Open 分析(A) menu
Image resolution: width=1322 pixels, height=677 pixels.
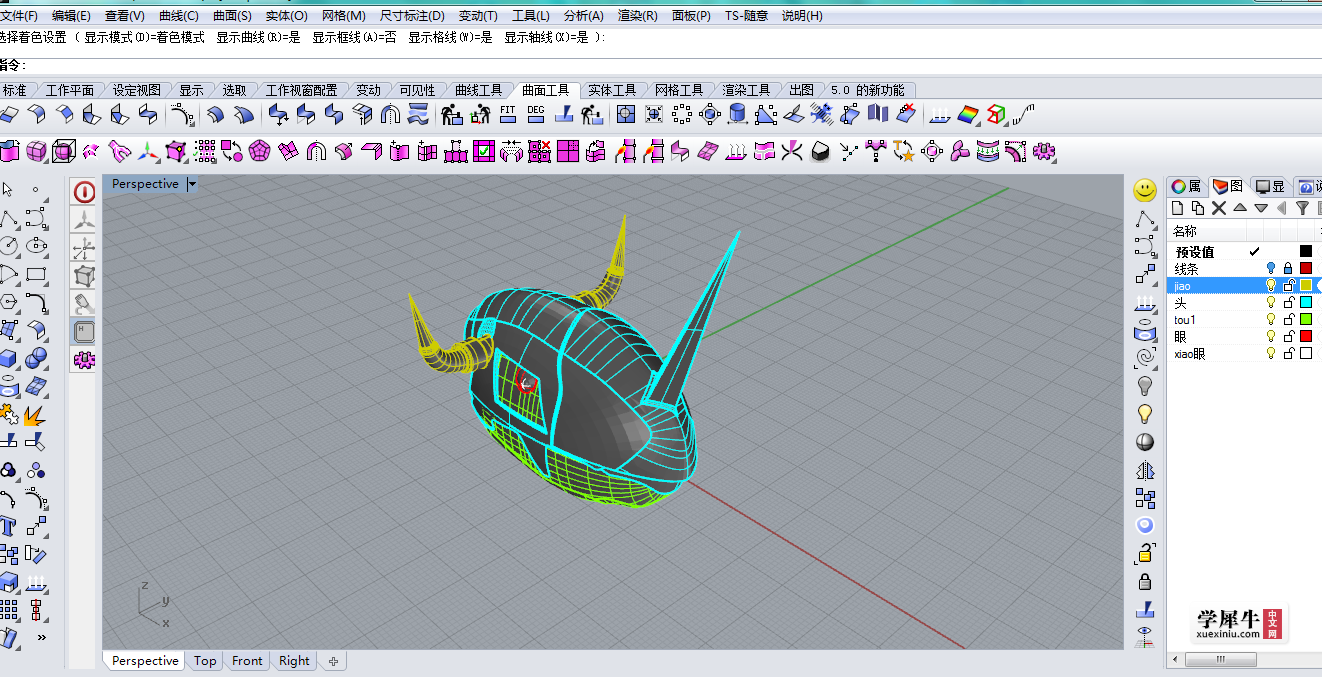click(x=584, y=16)
